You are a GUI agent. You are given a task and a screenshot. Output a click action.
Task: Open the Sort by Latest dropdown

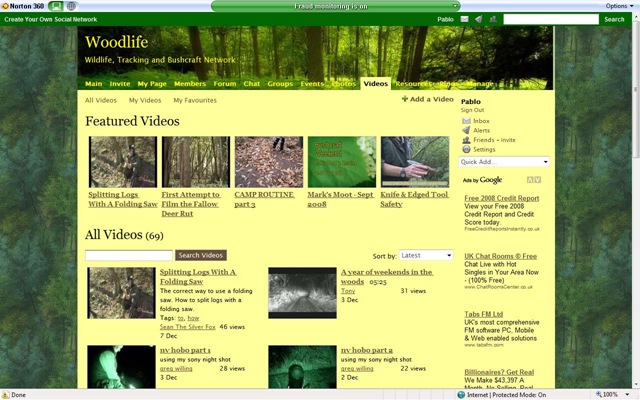click(426, 255)
